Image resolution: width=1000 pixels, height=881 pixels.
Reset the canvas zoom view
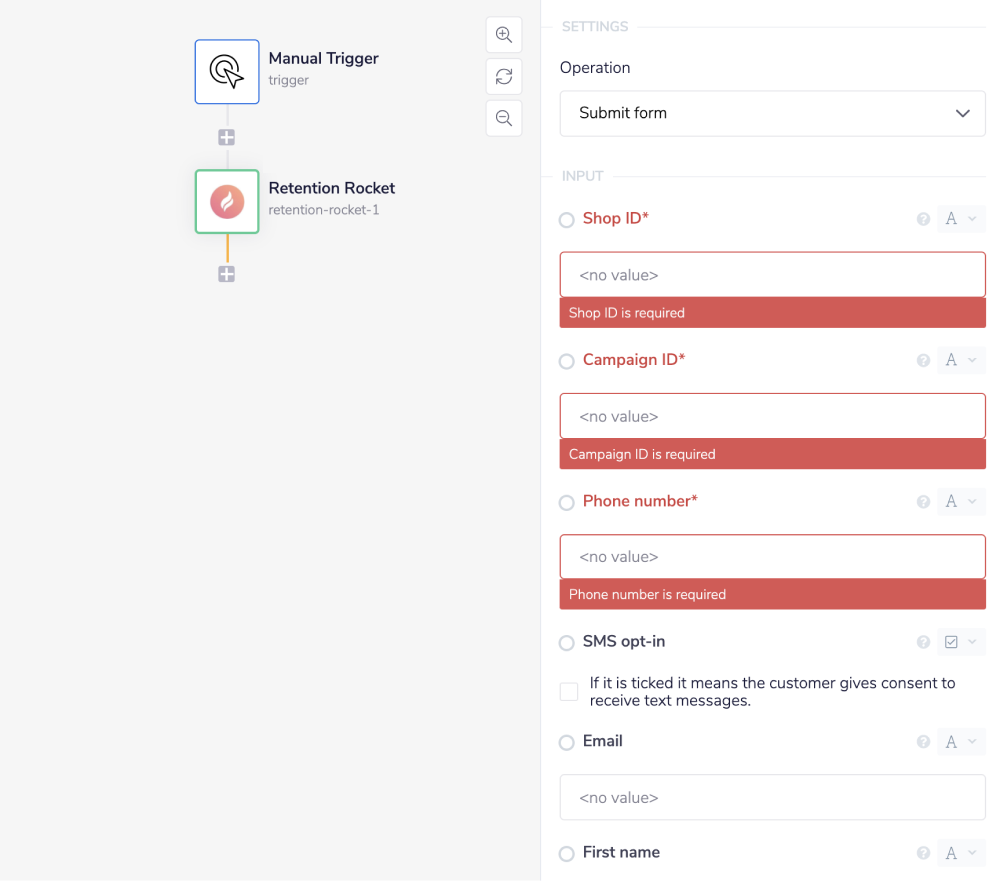point(503,76)
